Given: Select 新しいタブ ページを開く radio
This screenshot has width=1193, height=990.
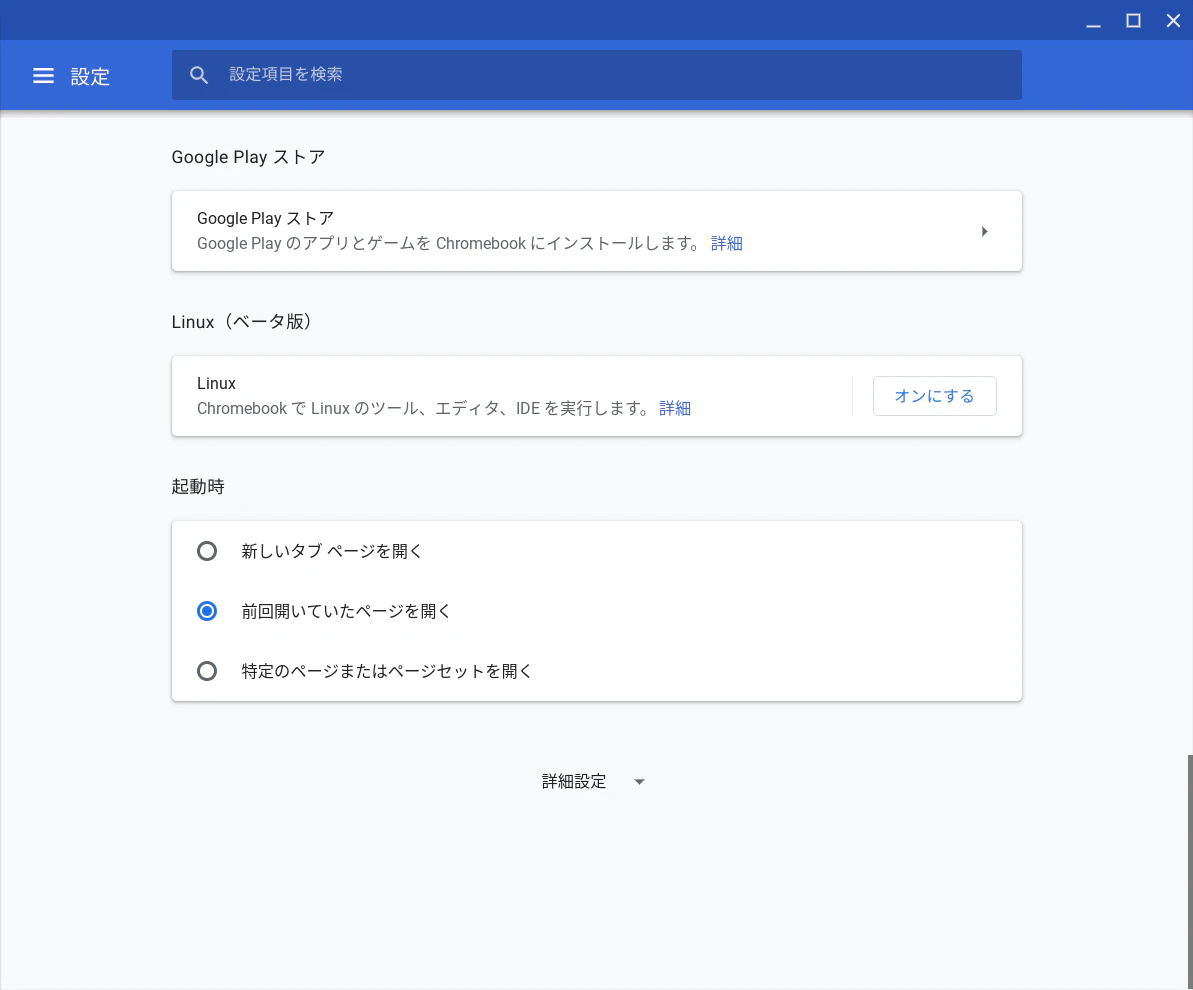Looking at the screenshot, I should click(207, 551).
